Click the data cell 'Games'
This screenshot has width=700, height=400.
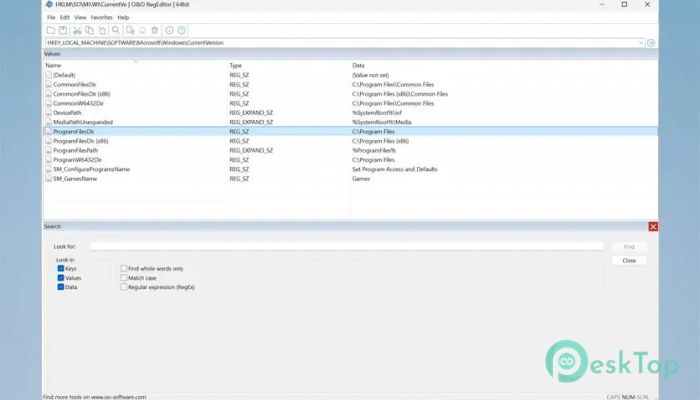click(x=361, y=178)
